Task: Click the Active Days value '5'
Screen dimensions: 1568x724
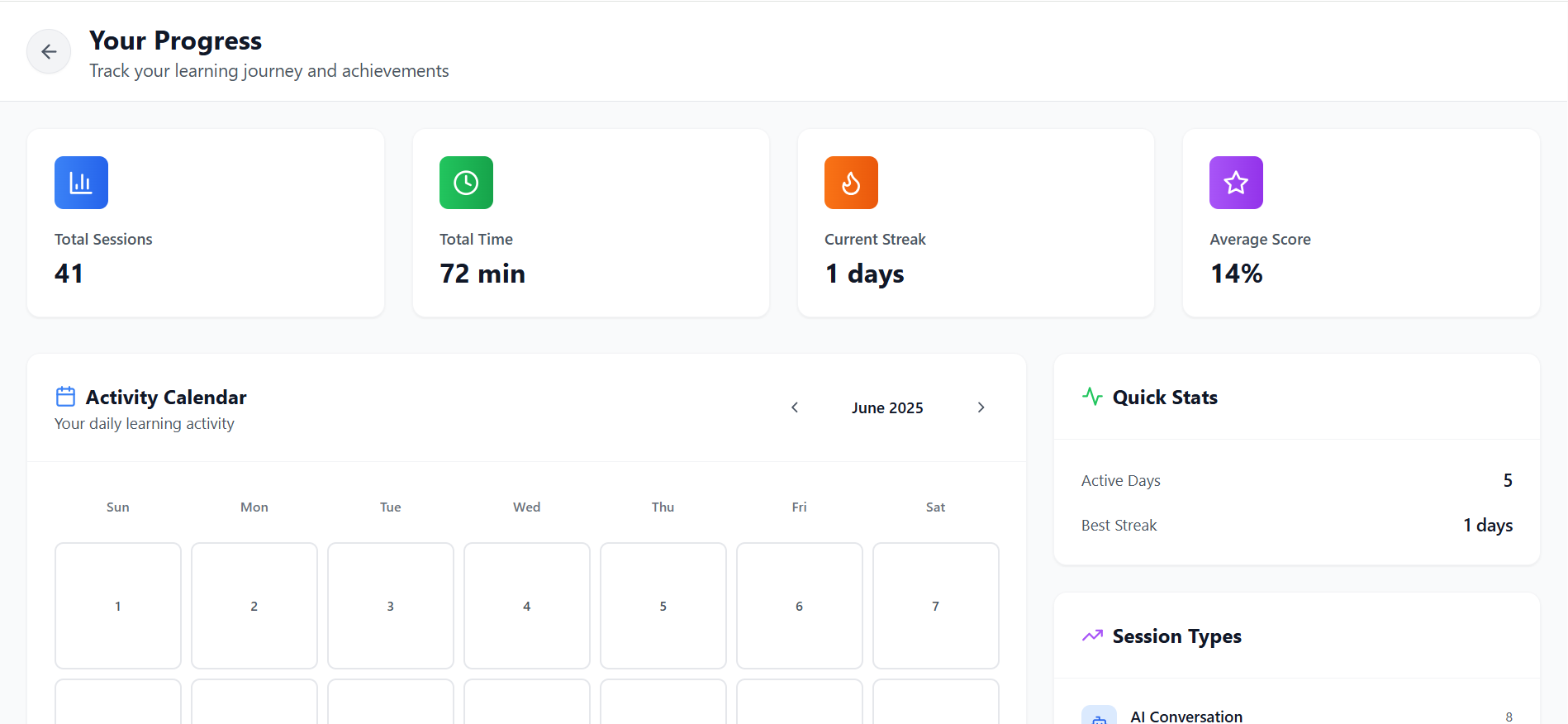Action: (x=1508, y=480)
